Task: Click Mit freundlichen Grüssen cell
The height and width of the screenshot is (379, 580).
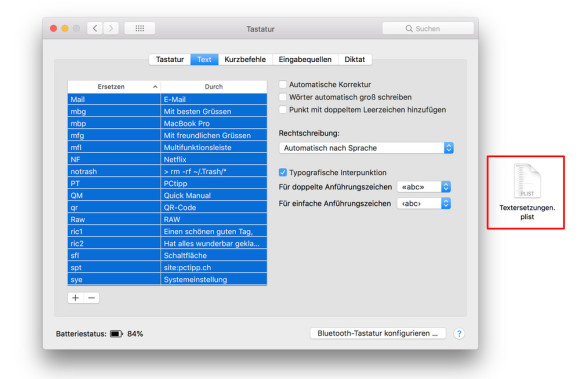Action: [214, 135]
